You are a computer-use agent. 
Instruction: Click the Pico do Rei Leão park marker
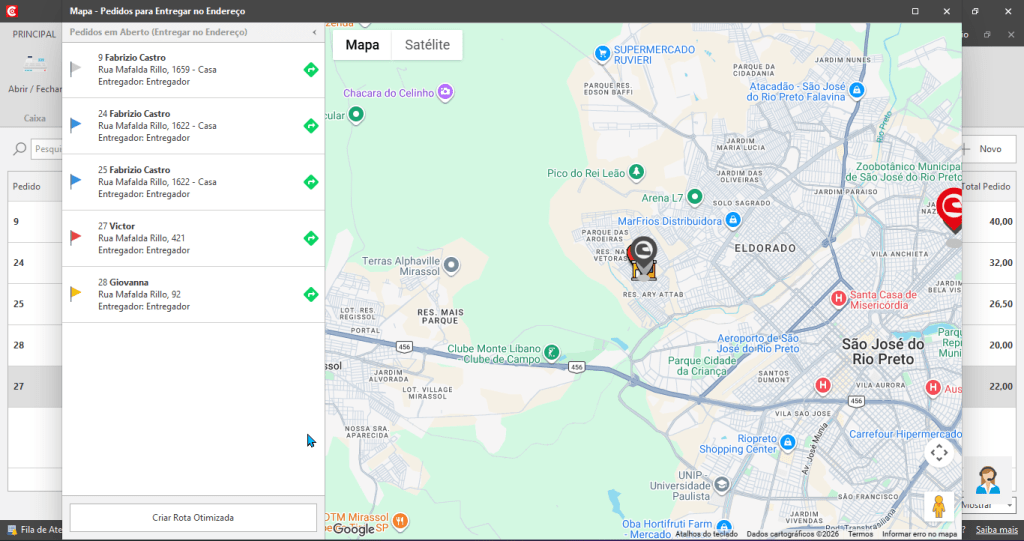pos(636,172)
